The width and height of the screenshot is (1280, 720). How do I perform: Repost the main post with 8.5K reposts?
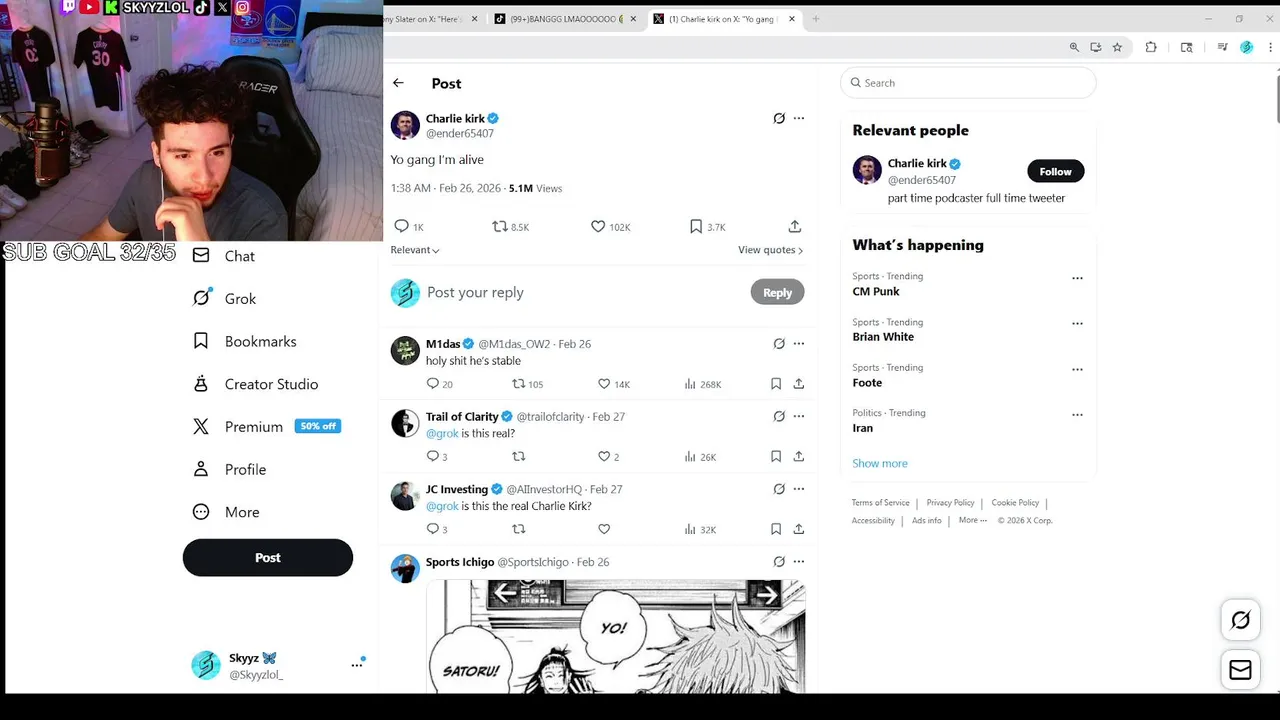500,227
